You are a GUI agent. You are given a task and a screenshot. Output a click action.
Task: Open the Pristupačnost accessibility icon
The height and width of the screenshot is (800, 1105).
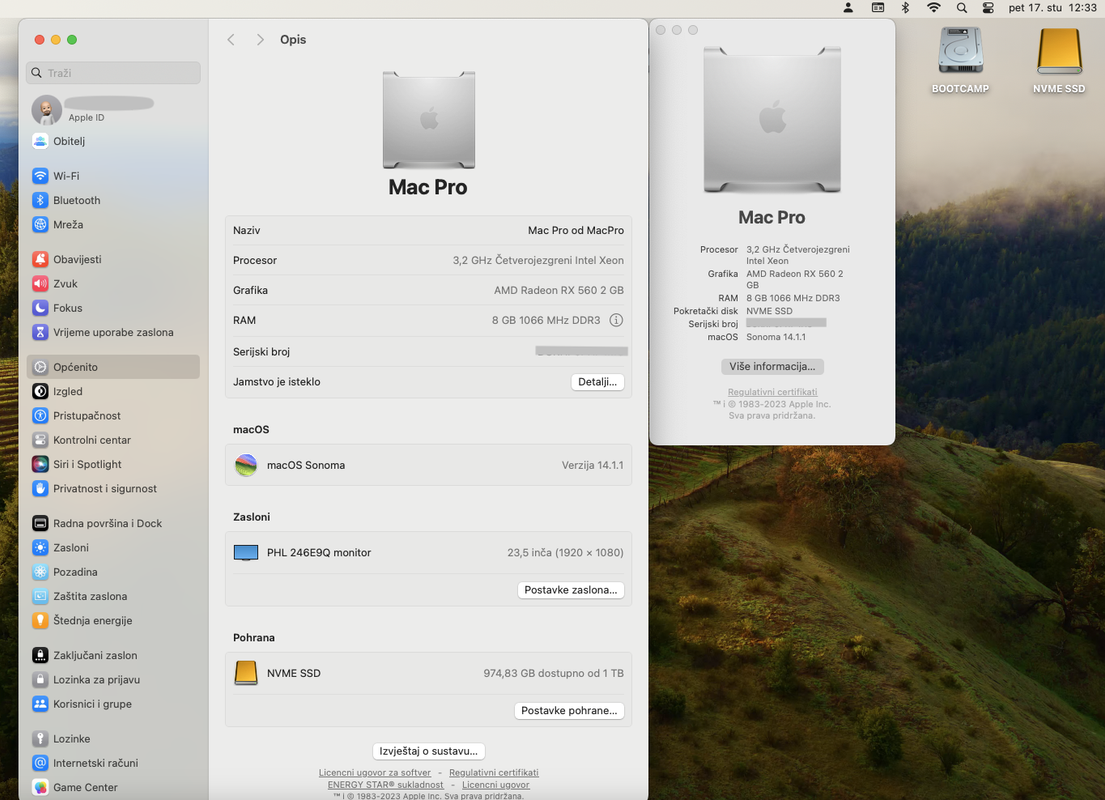point(40,416)
